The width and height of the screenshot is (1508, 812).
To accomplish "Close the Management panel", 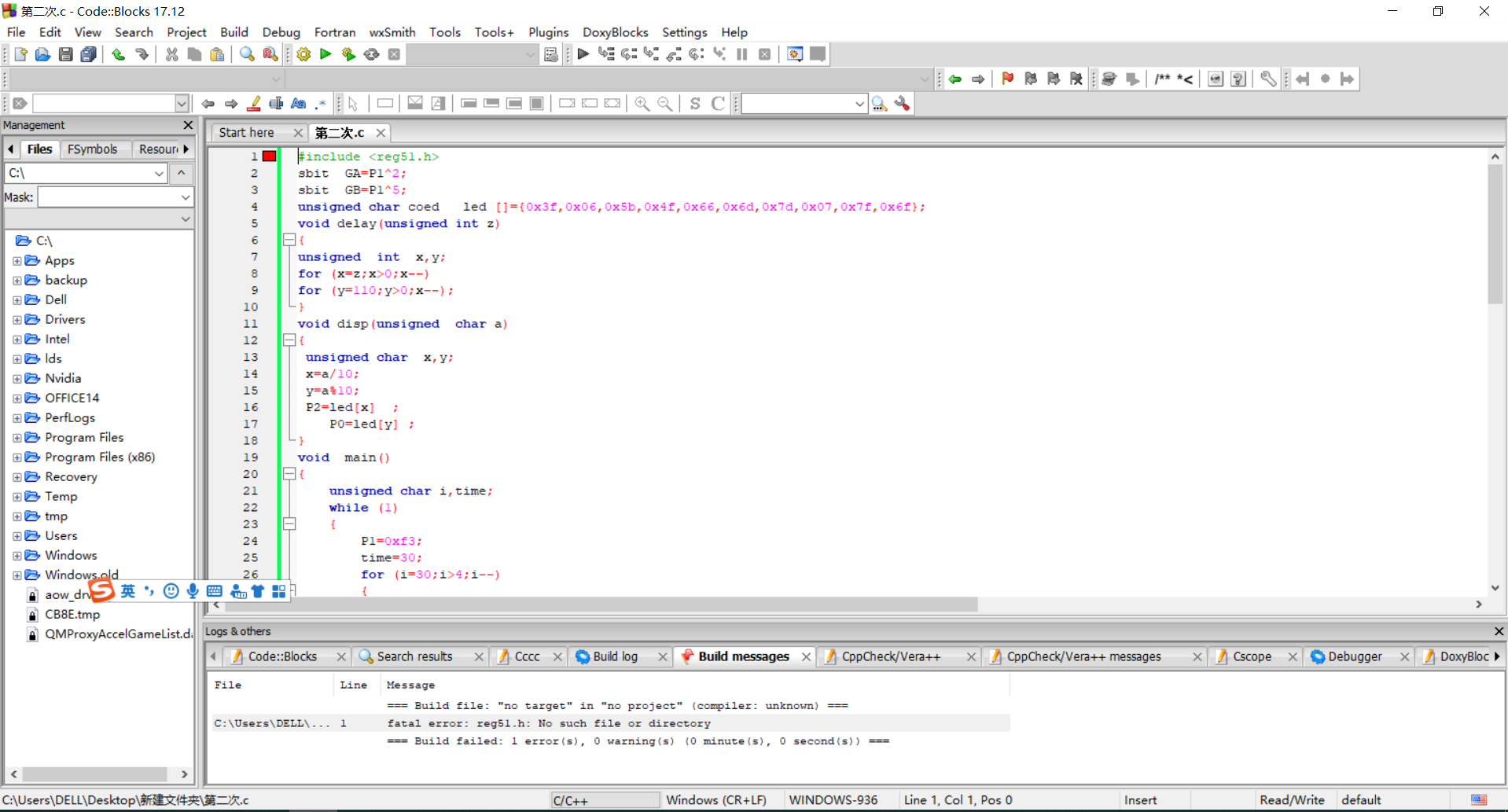I will tap(188, 125).
